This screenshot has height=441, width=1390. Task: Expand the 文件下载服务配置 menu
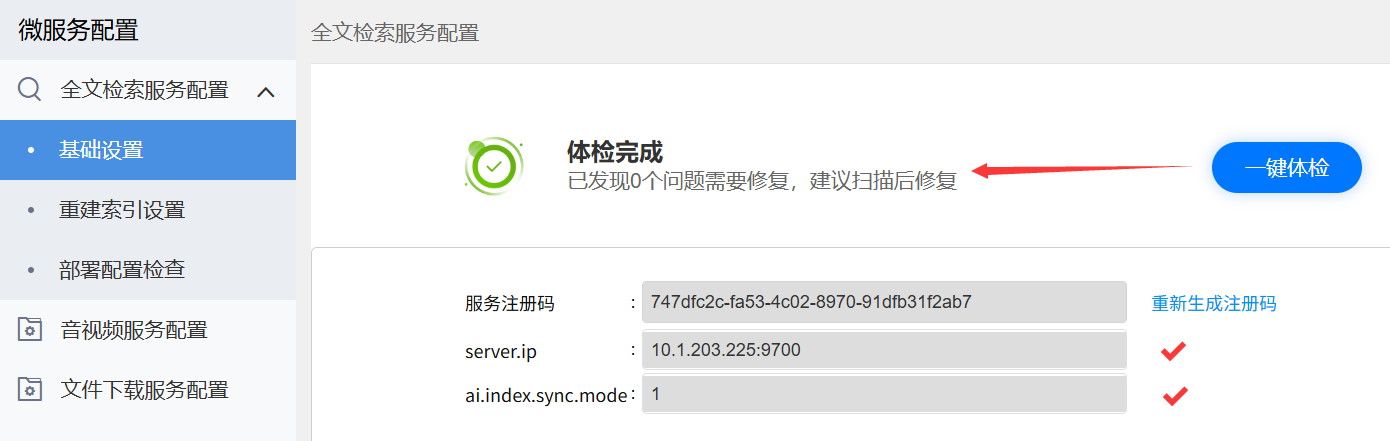[x=144, y=390]
